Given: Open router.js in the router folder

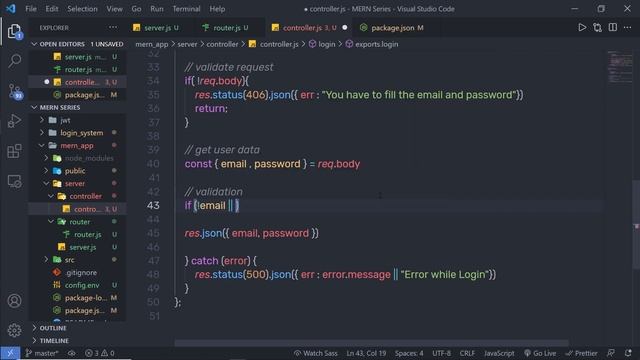Looking at the screenshot, I should pos(87,234).
